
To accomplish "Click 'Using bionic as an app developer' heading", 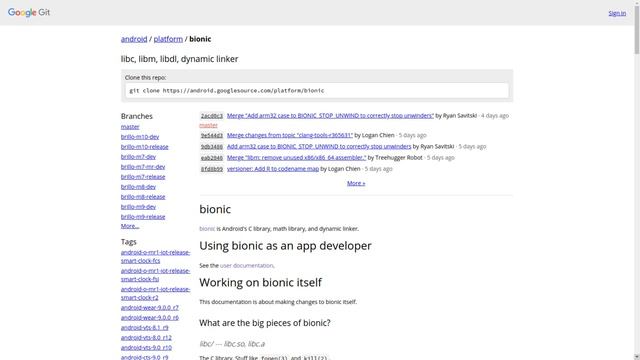I will [285, 246].
